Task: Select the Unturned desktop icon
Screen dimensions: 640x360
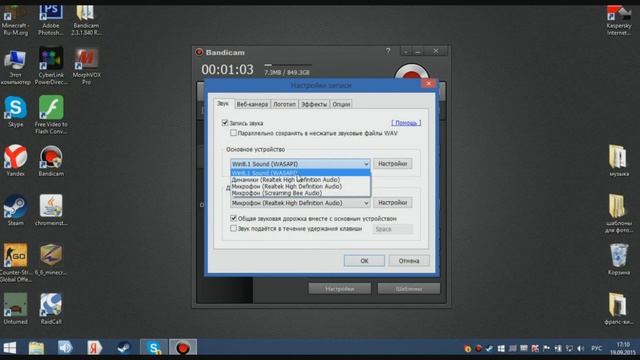Action: pyautogui.click(x=16, y=309)
